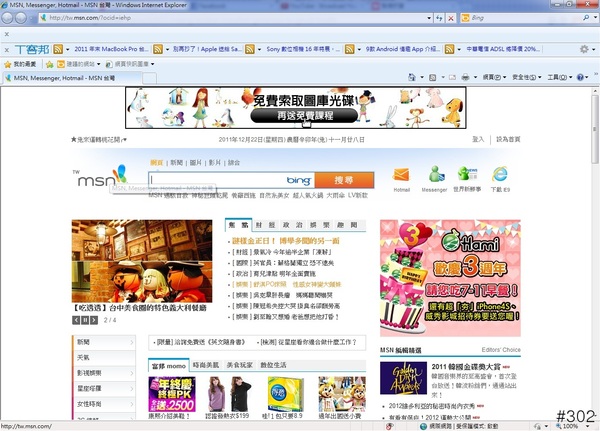
Task: Click the MSN butterfly logo
Action: [x=102, y=176]
